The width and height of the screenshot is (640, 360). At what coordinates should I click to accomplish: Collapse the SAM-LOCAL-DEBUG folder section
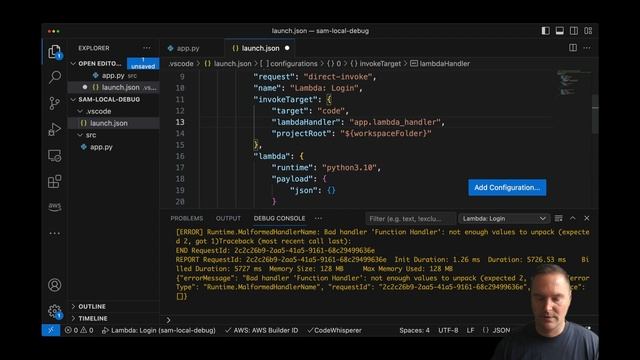[x=109, y=99]
